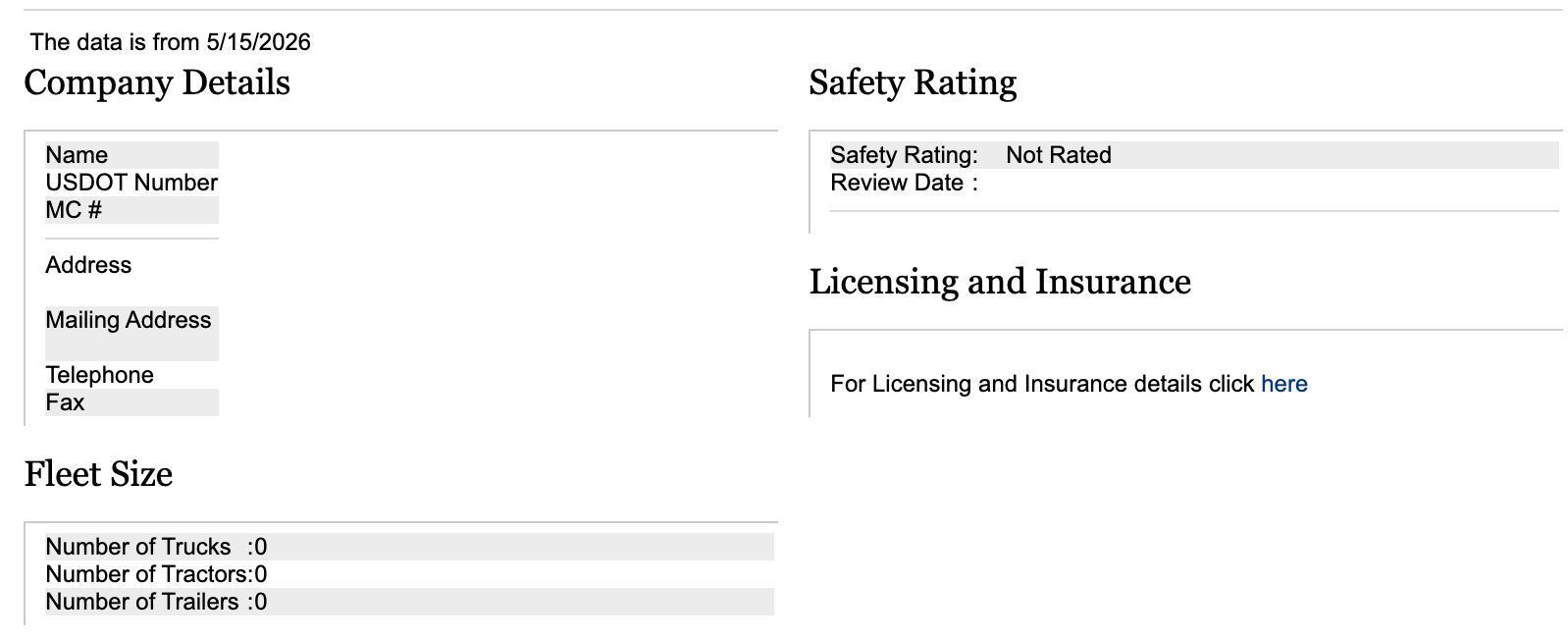Click the Fax label
Screen dimensions: 1568x640
65,402
